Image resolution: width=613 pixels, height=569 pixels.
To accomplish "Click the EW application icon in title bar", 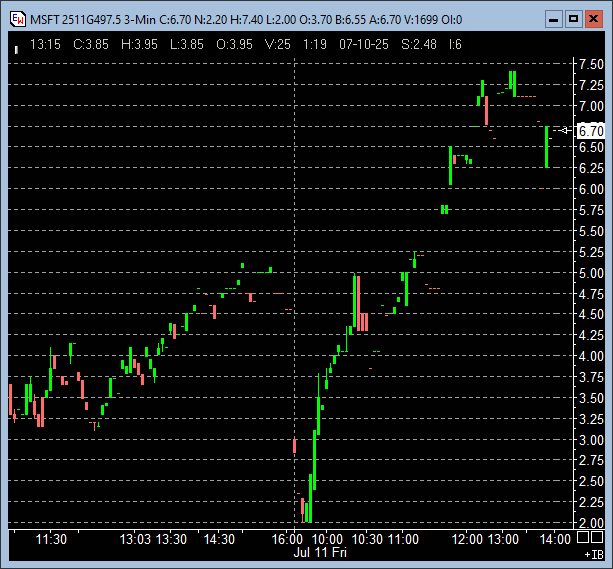I will pyautogui.click(x=18, y=19).
